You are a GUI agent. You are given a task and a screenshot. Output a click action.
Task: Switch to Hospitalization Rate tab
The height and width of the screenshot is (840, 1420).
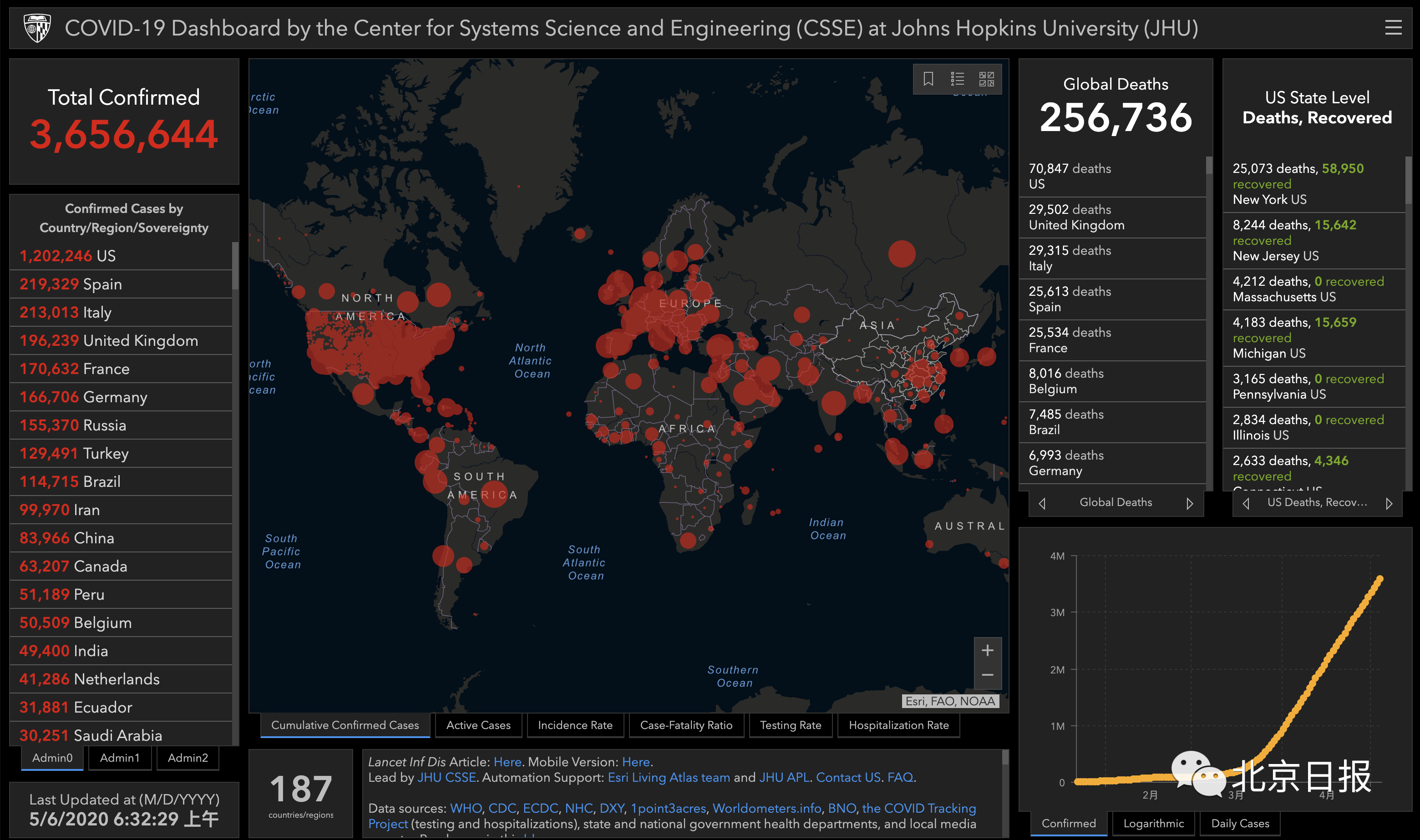click(x=899, y=725)
